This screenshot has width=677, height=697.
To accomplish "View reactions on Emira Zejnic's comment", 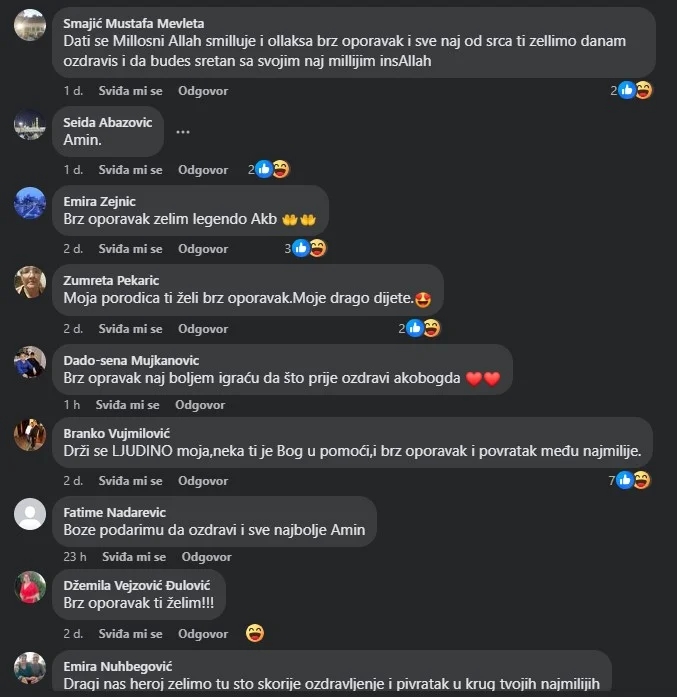I will pyautogui.click(x=305, y=248).
